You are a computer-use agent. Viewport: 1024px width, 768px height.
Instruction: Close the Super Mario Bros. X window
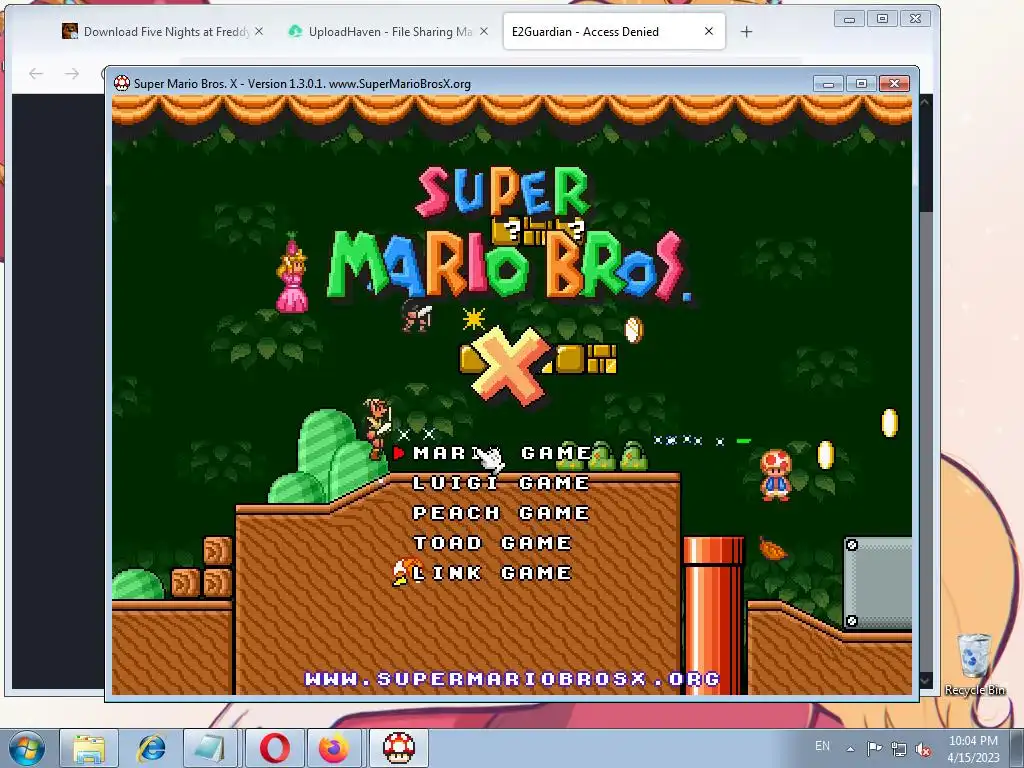(x=895, y=84)
